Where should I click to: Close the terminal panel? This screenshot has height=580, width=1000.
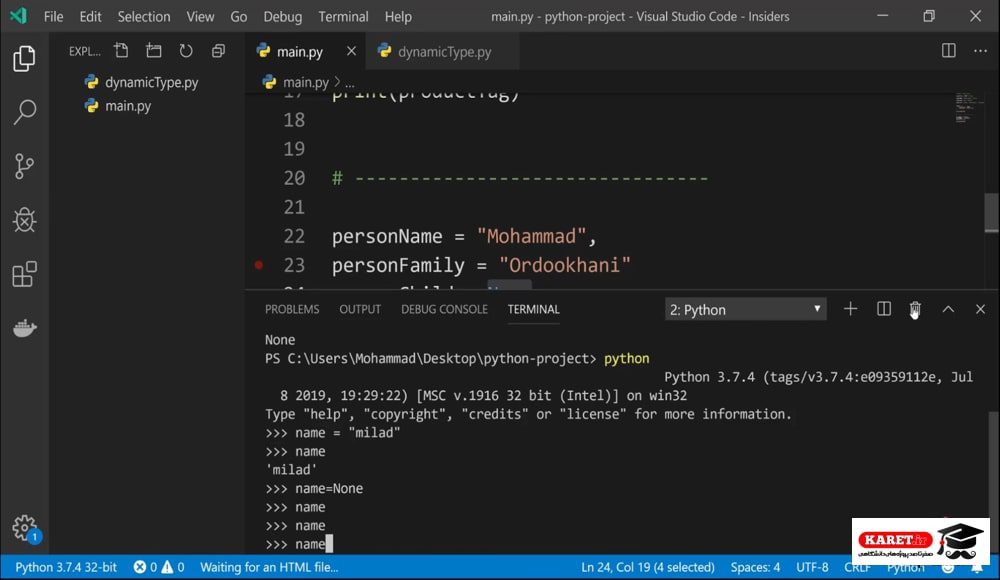coord(980,309)
